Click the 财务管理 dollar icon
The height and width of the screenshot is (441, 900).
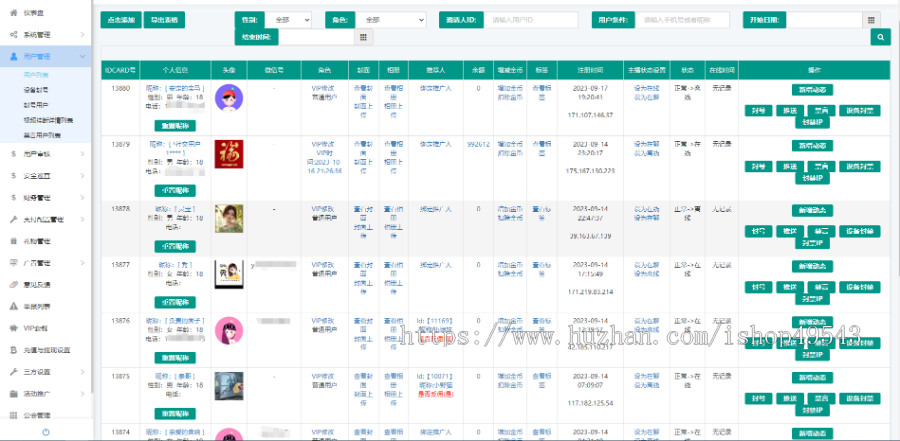pyautogui.click(x=13, y=198)
